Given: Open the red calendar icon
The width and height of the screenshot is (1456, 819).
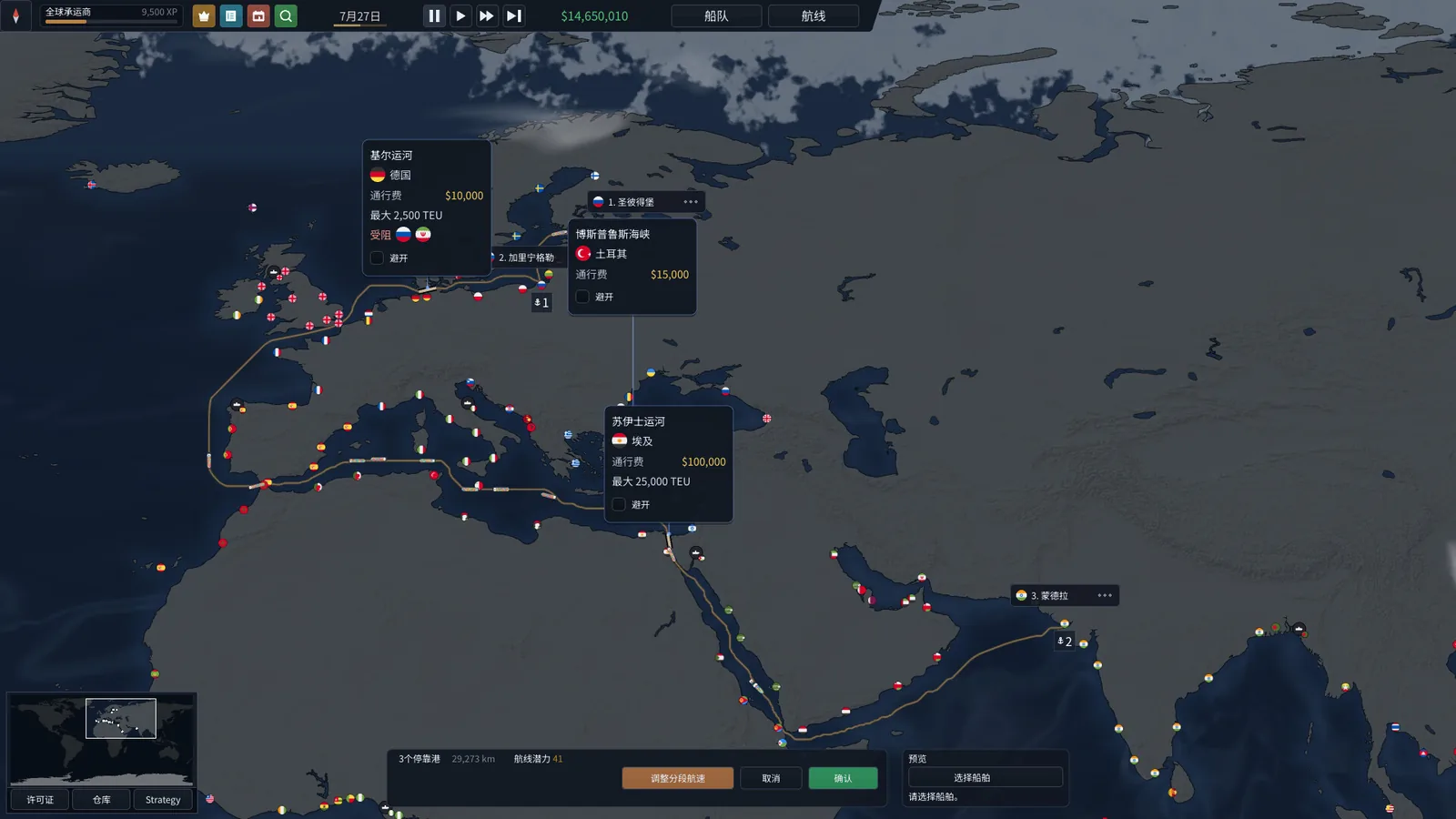Looking at the screenshot, I should pyautogui.click(x=258, y=15).
